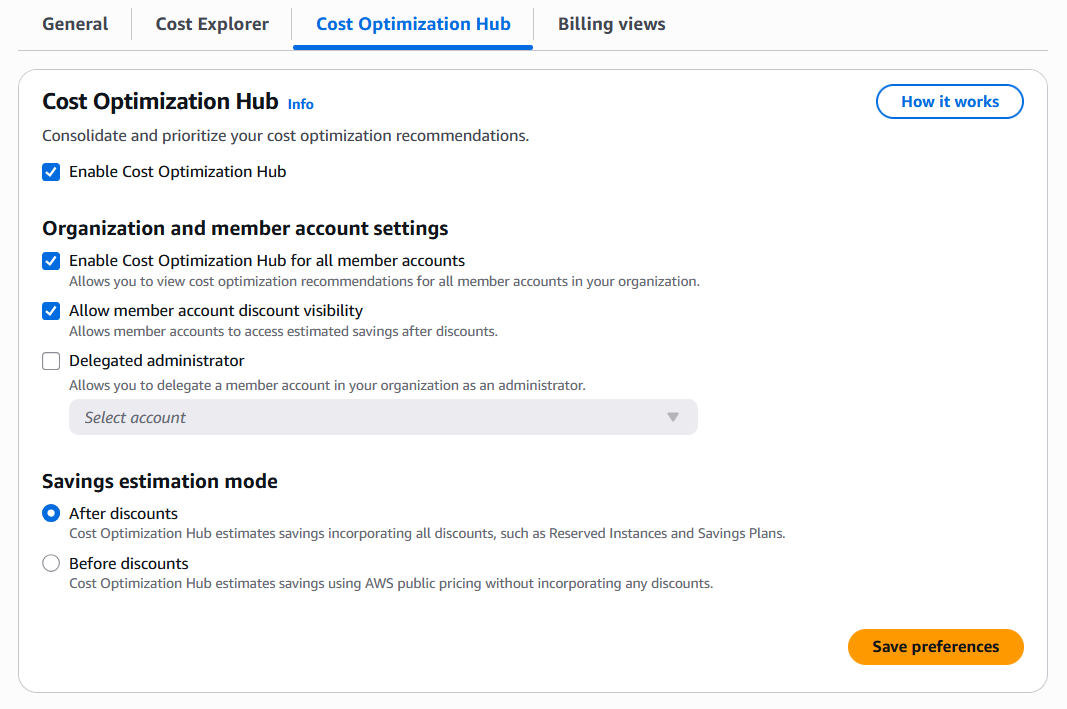The height and width of the screenshot is (709, 1067).
Task: Click the Delegated administrator description text
Action: pos(327,385)
